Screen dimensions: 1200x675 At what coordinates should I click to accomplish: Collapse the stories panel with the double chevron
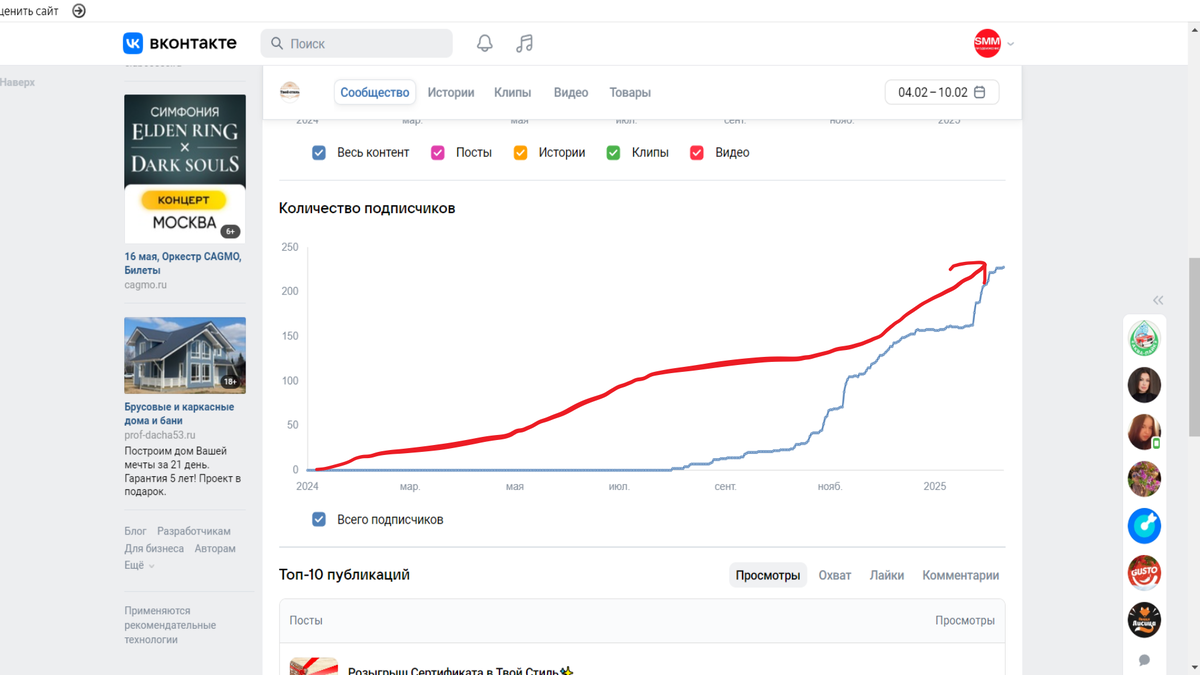(1158, 300)
